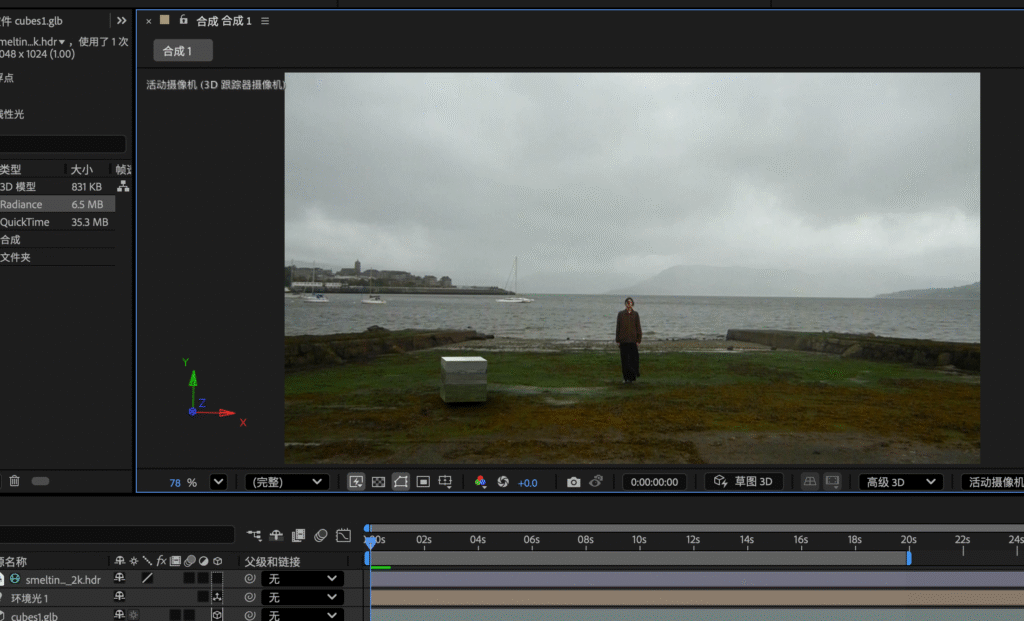Screen dimensions: 1024x621
Task: Click current time display 0:00:00:00
Action: point(654,482)
